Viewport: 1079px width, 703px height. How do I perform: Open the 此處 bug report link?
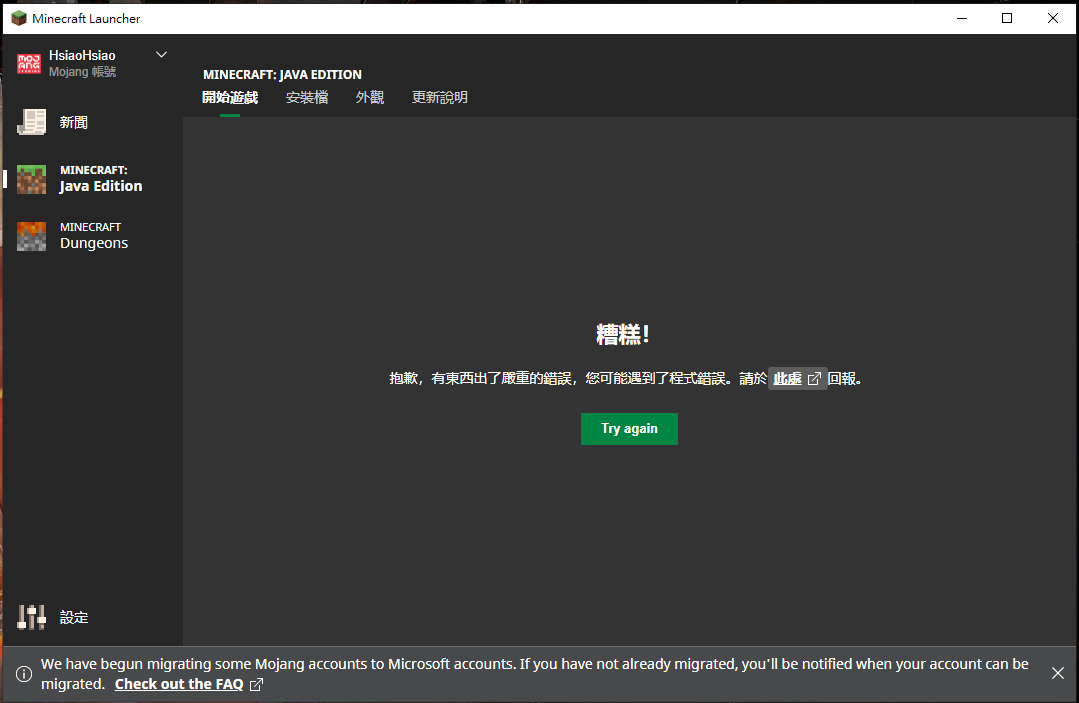pos(787,378)
